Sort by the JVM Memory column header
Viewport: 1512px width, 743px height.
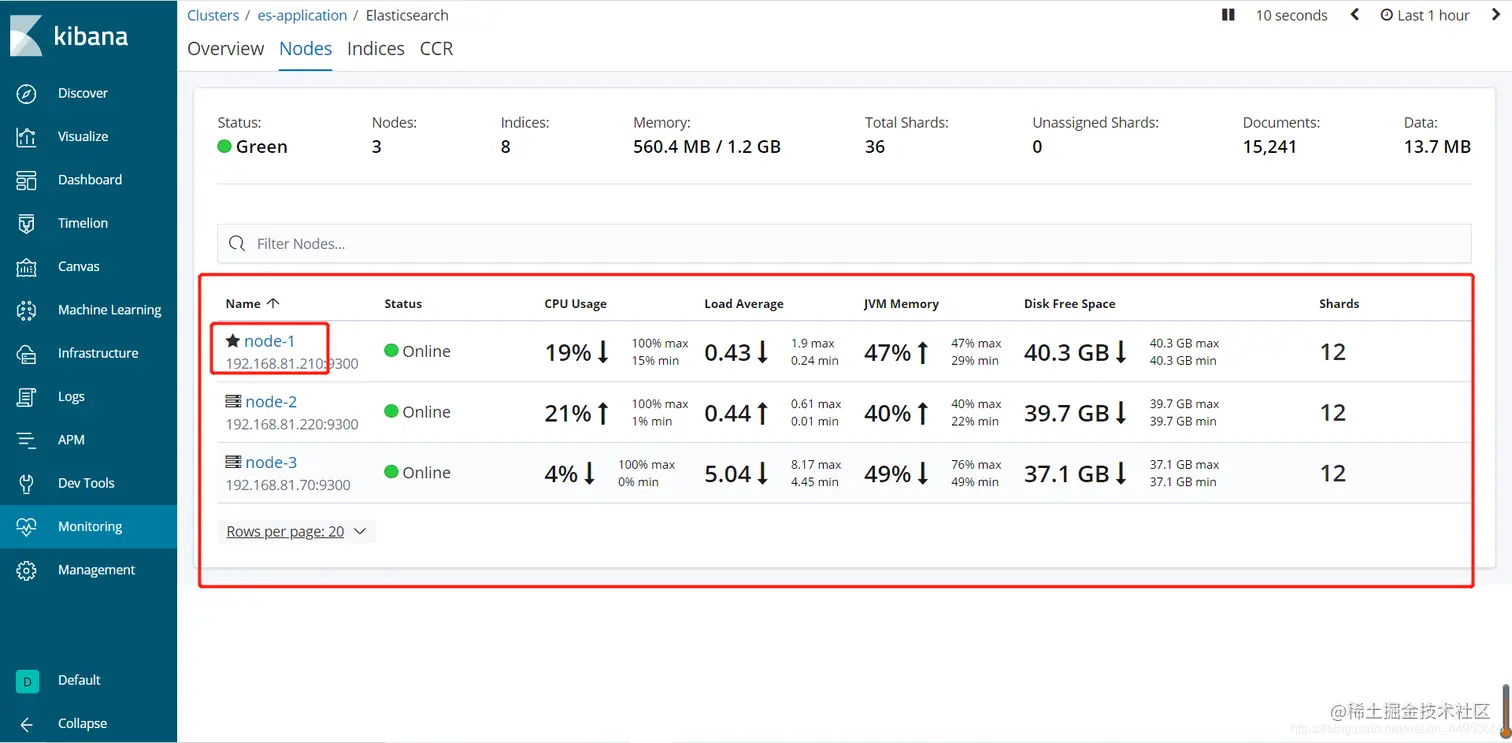(x=901, y=303)
